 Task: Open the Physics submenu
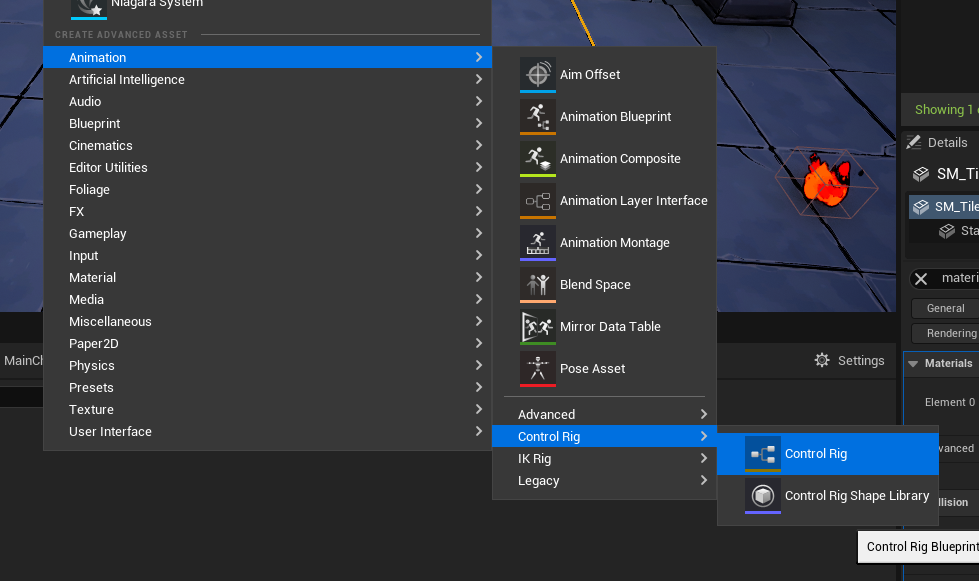tap(267, 366)
